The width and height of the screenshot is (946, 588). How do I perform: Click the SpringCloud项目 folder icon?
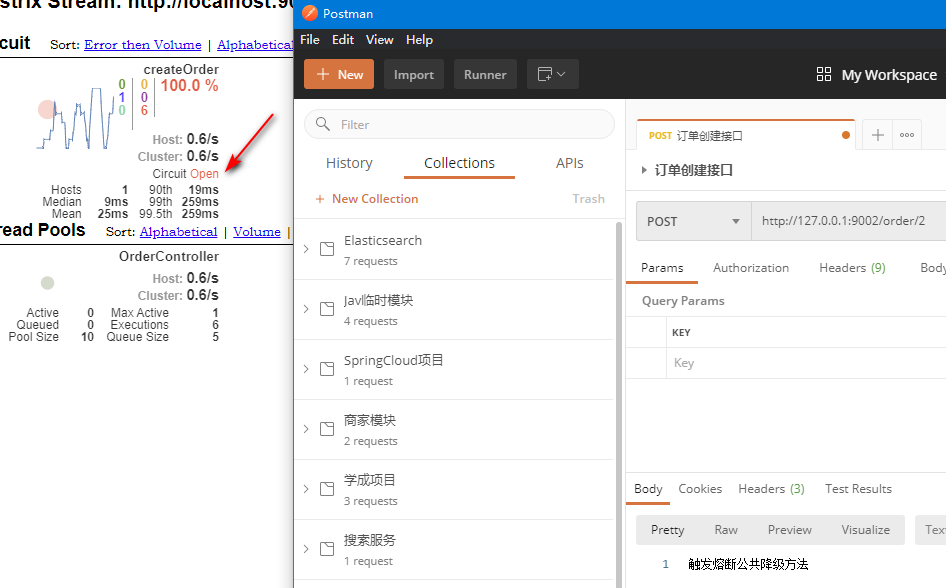(327, 369)
